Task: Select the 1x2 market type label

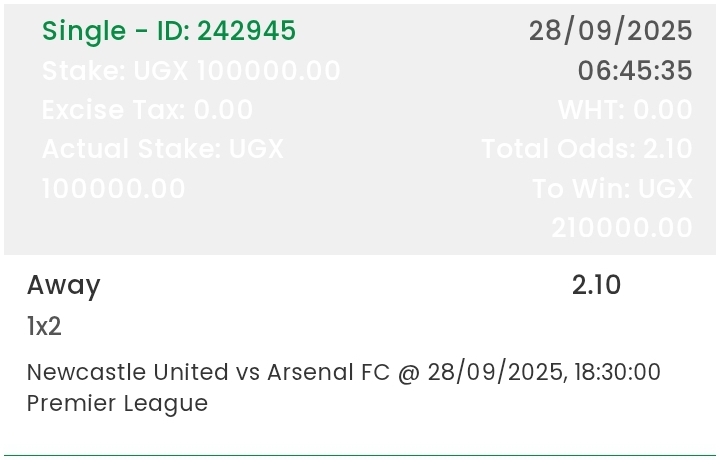Action: coord(44,327)
